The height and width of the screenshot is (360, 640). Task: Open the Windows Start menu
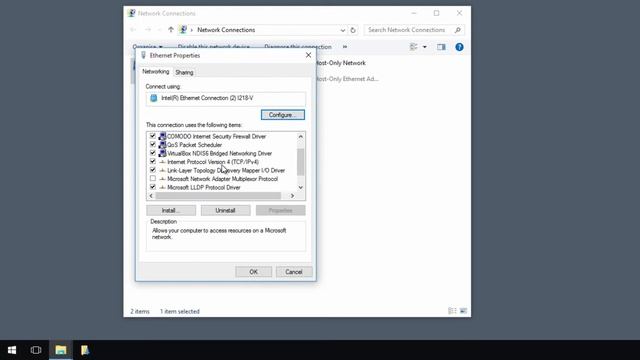point(12,350)
